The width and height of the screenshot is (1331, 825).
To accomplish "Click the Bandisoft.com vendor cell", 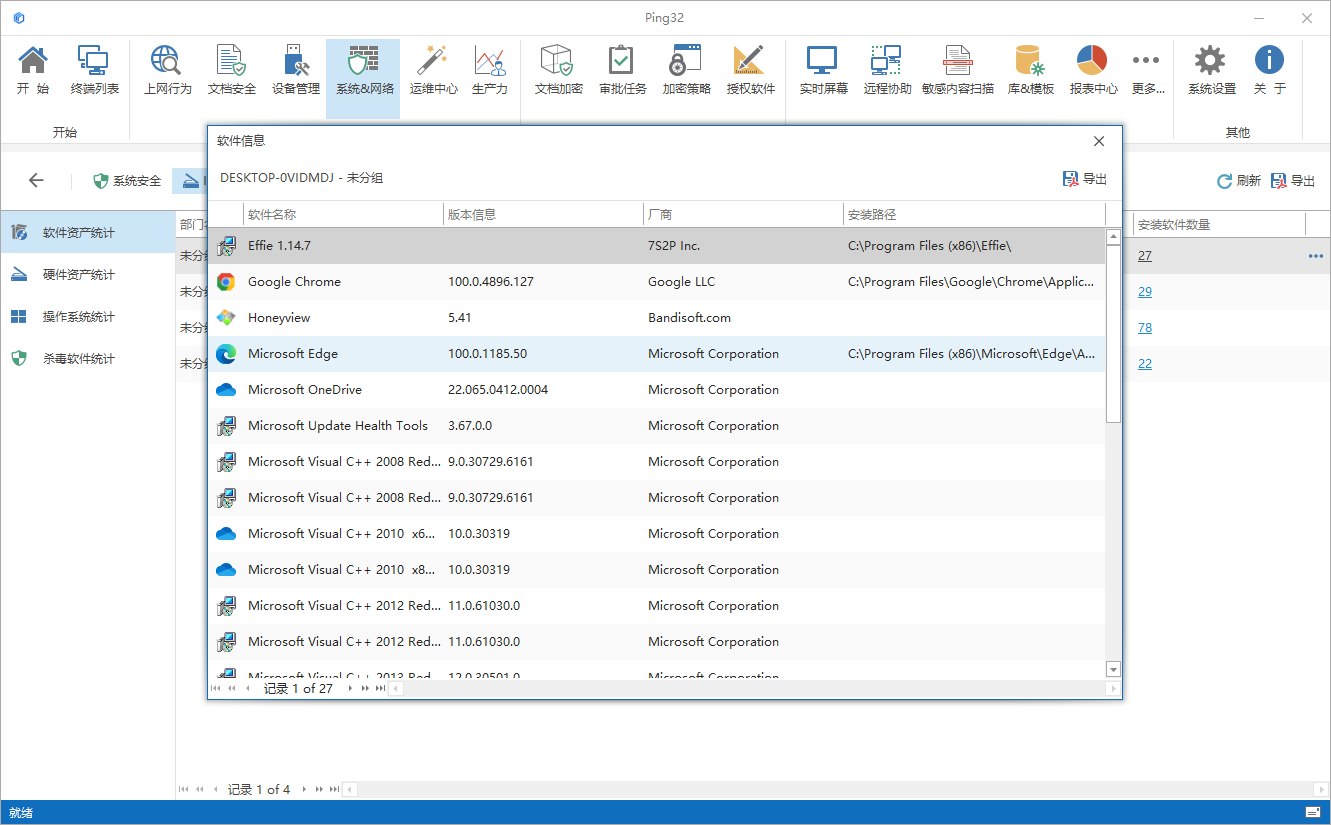I will (743, 318).
